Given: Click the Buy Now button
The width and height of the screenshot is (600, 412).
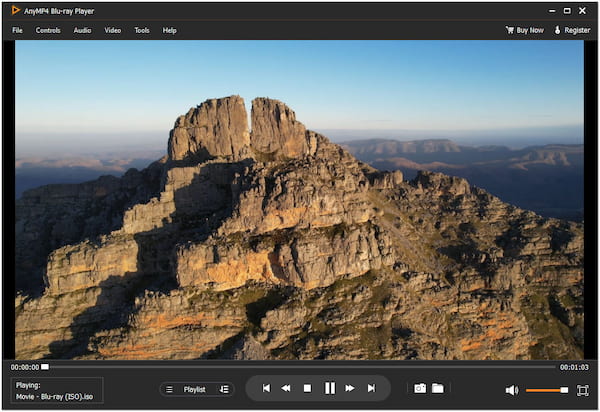Looking at the screenshot, I should click(525, 30).
